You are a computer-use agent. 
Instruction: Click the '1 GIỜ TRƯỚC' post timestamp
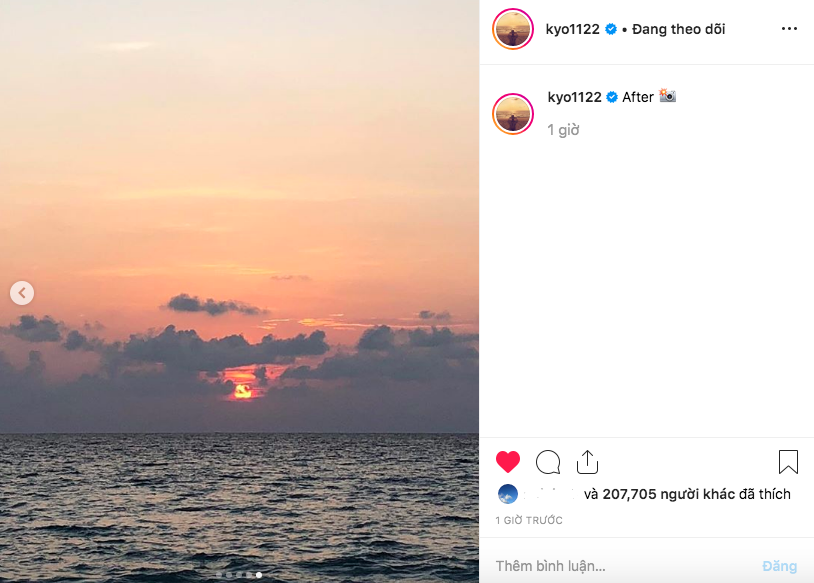pos(529,520)
